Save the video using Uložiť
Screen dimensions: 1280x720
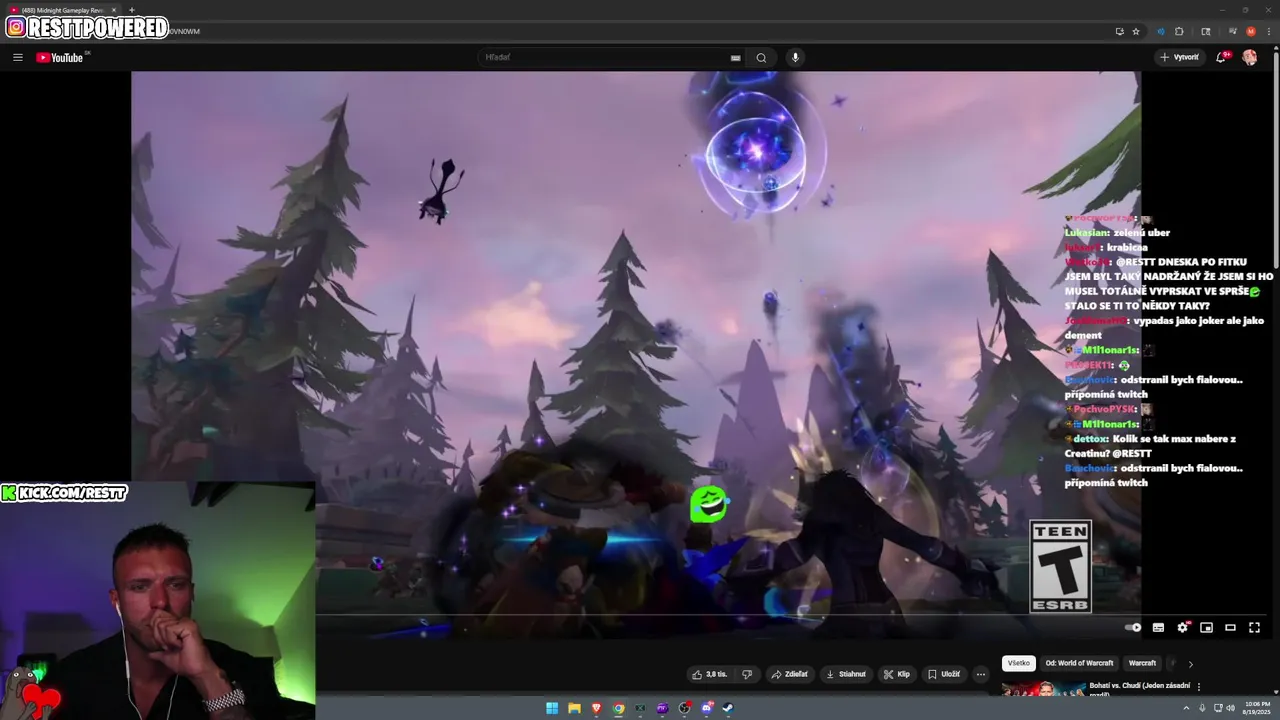(943, 674)
